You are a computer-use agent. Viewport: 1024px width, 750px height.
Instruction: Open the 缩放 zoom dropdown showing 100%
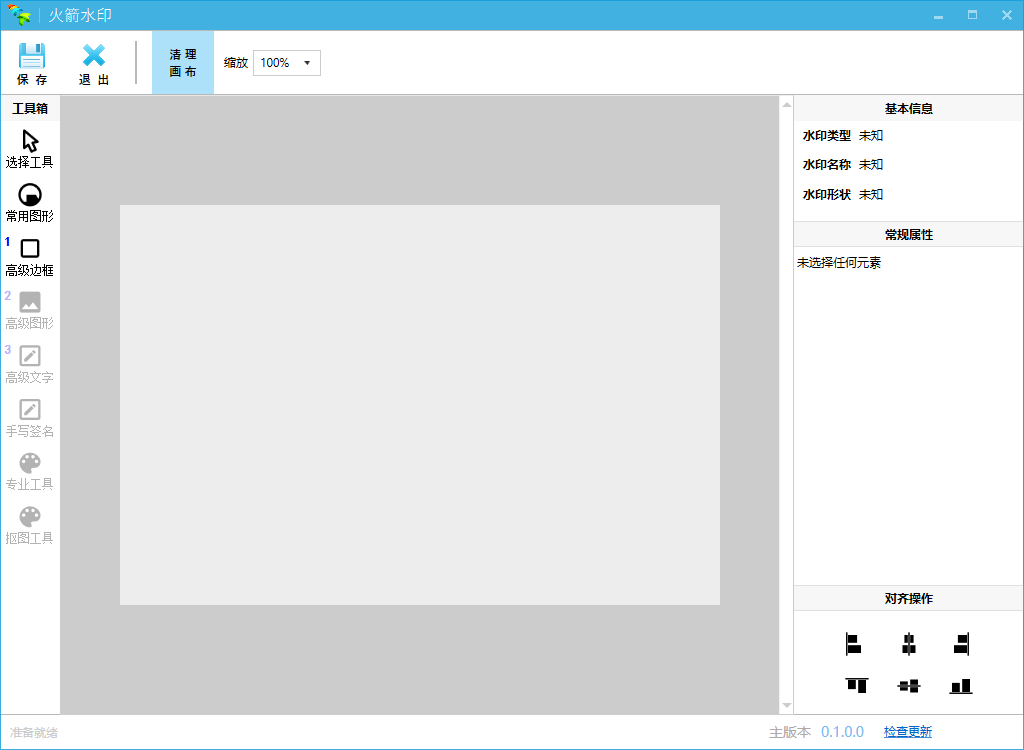point(287,63)
